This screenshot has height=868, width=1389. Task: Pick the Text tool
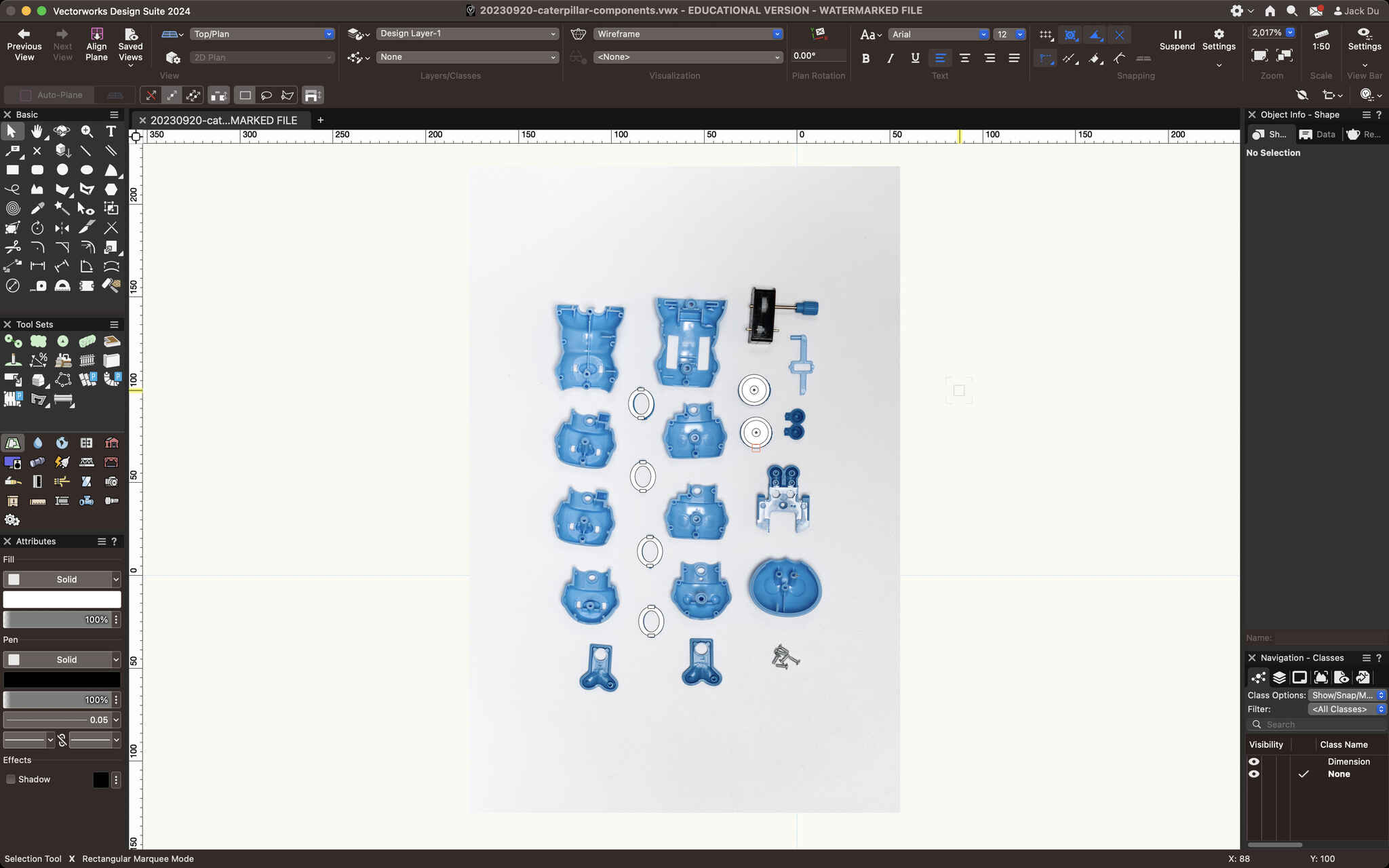(x=111, y=132)
